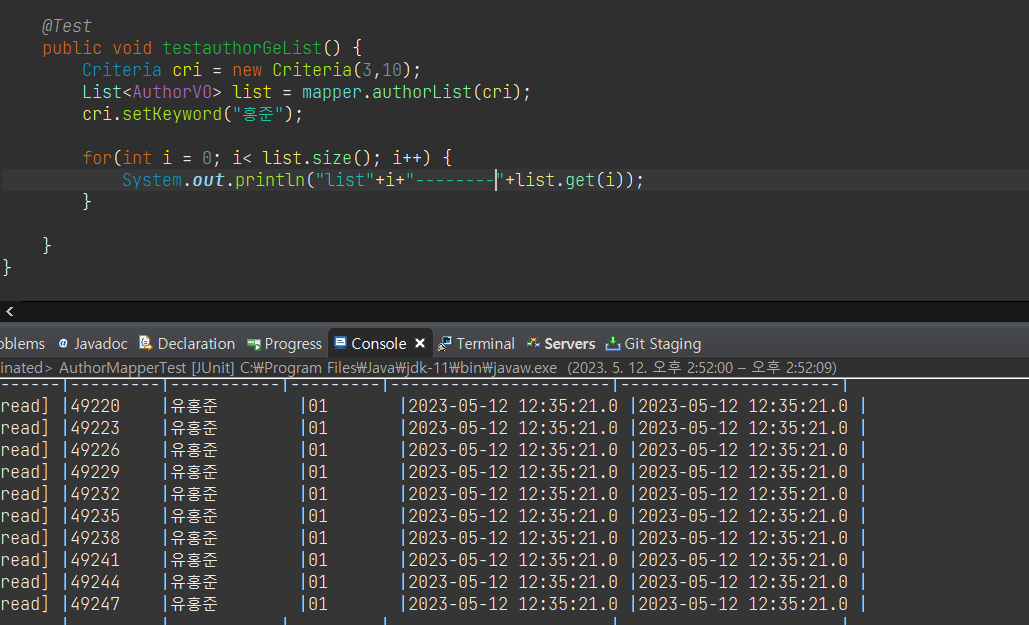The height and width of the screenshot is (625, 1029).
Task: Click the AuthorMapperTest [JUnit] launch description
Action: [x=146, y=368]
